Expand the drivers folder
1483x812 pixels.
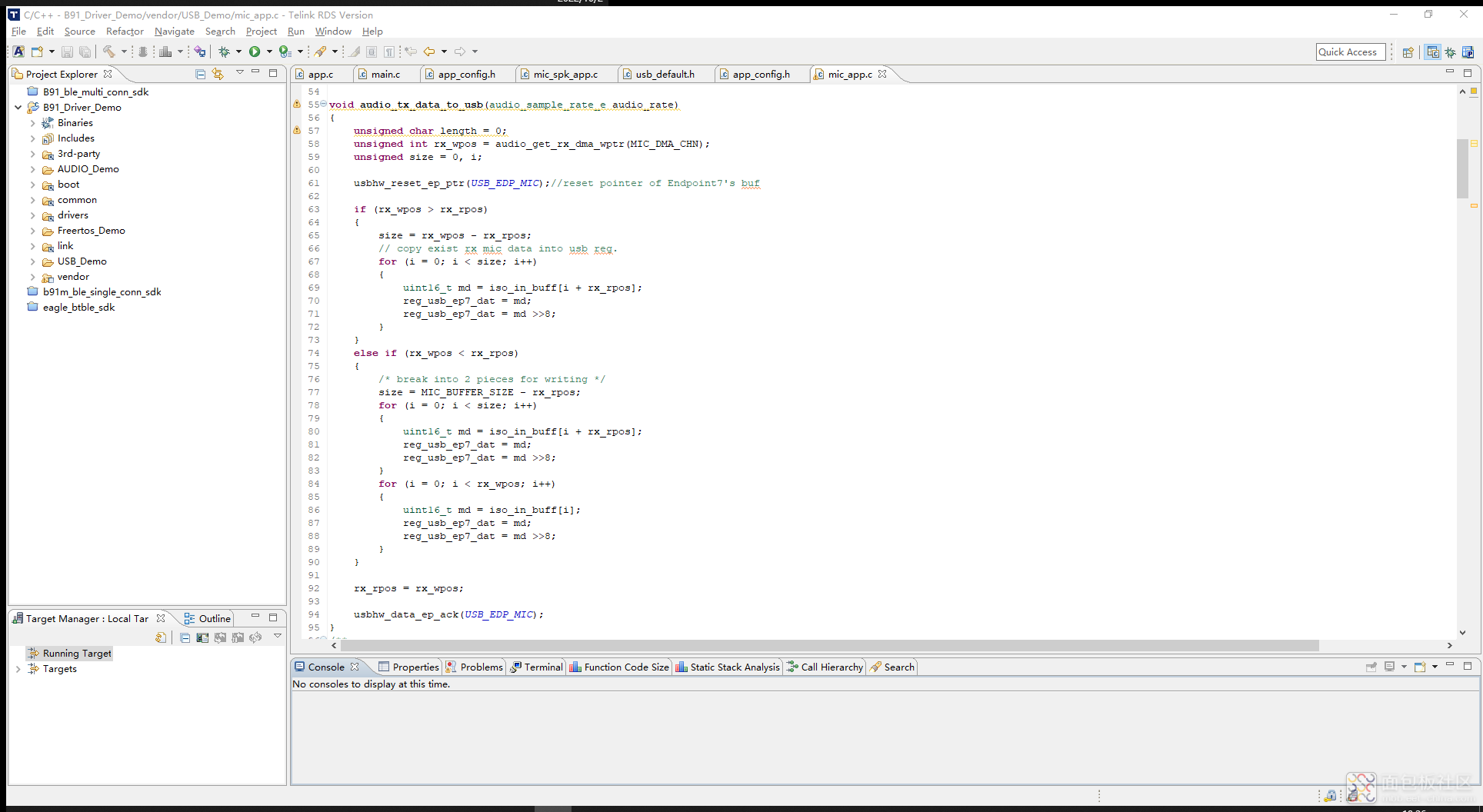32,215
